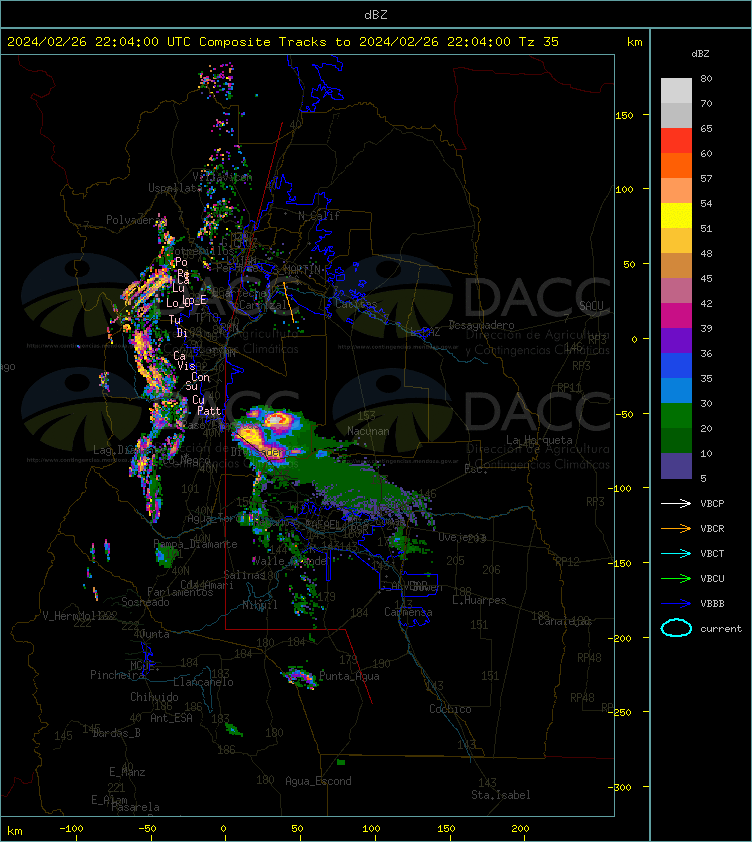The height and width of the screenshot is (842, 752).
Task: Click the 'current' legend label
Action: [x=721, y=628]
